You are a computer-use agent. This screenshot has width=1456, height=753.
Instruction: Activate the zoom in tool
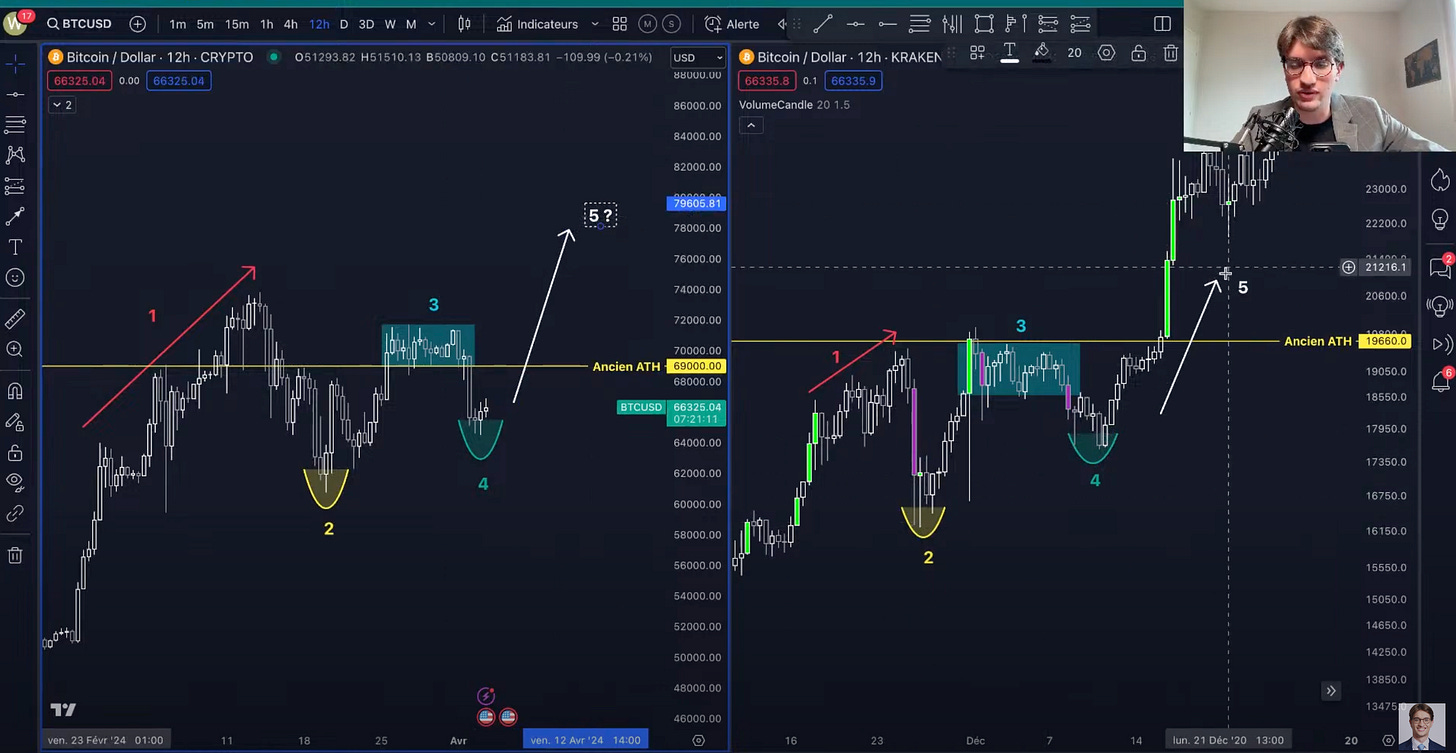15,349
